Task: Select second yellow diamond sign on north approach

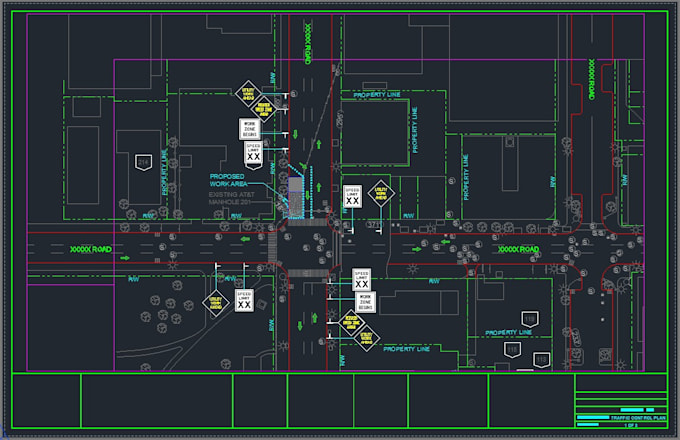Action: tap(263, 109)
